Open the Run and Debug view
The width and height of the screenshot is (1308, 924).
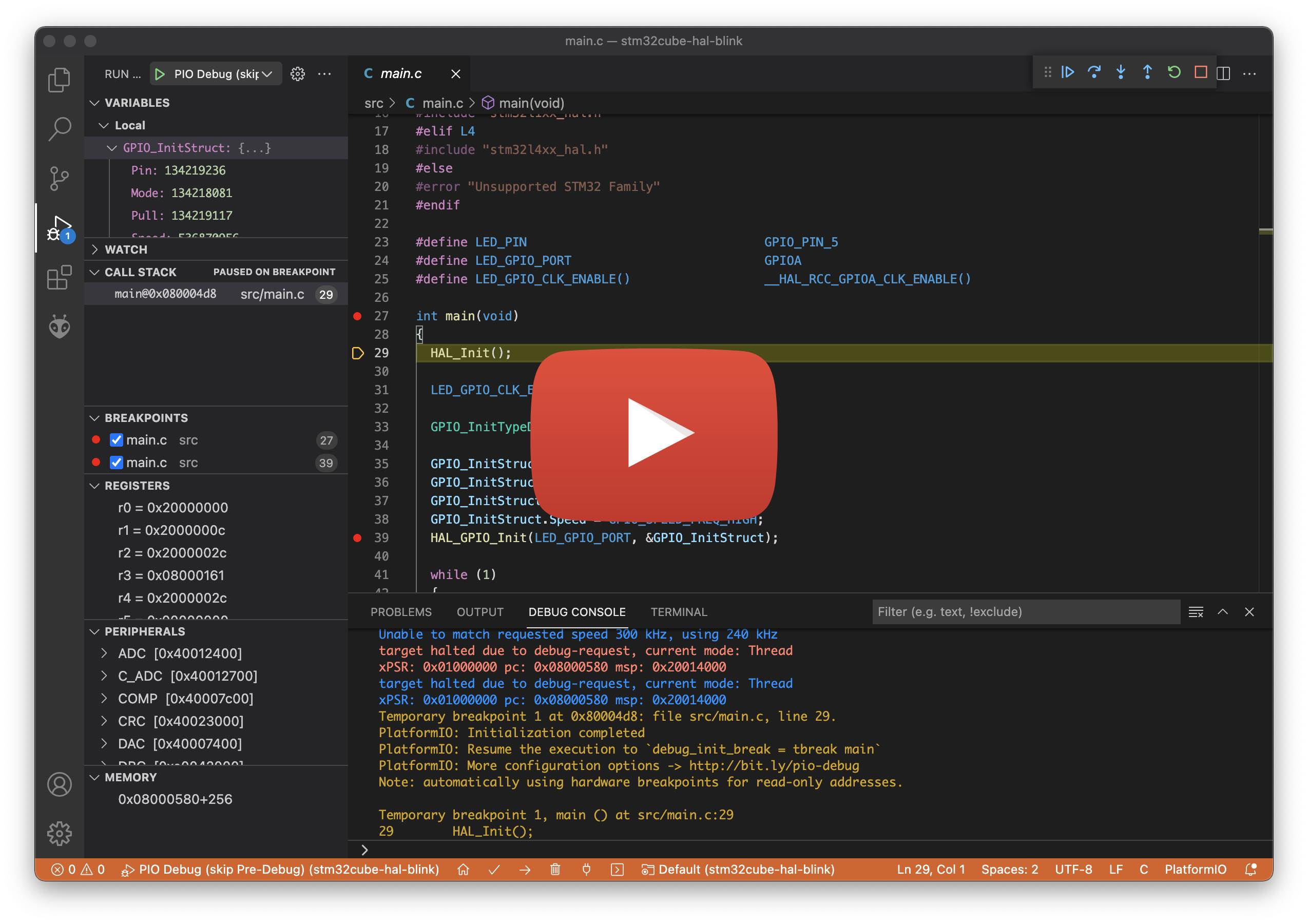(59, 229)
